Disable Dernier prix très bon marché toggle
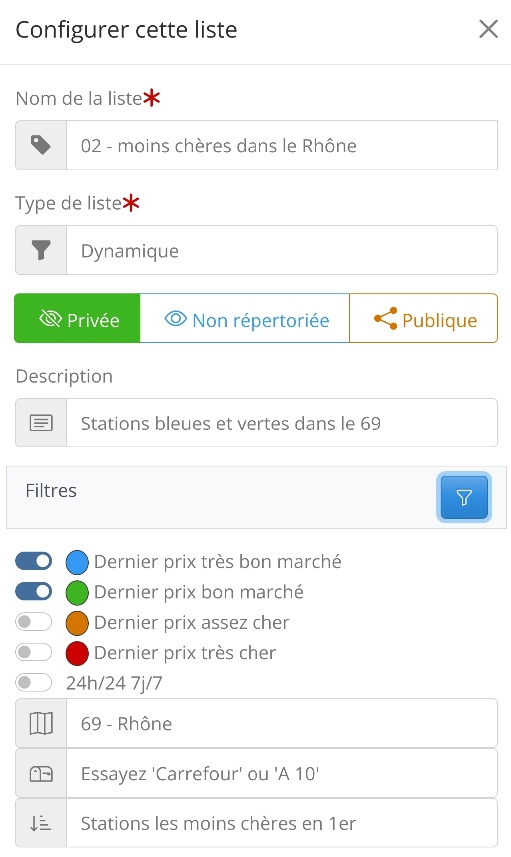The height and width of the screenshot is (857, 511). pyautogui.click(x=34, y=561)
